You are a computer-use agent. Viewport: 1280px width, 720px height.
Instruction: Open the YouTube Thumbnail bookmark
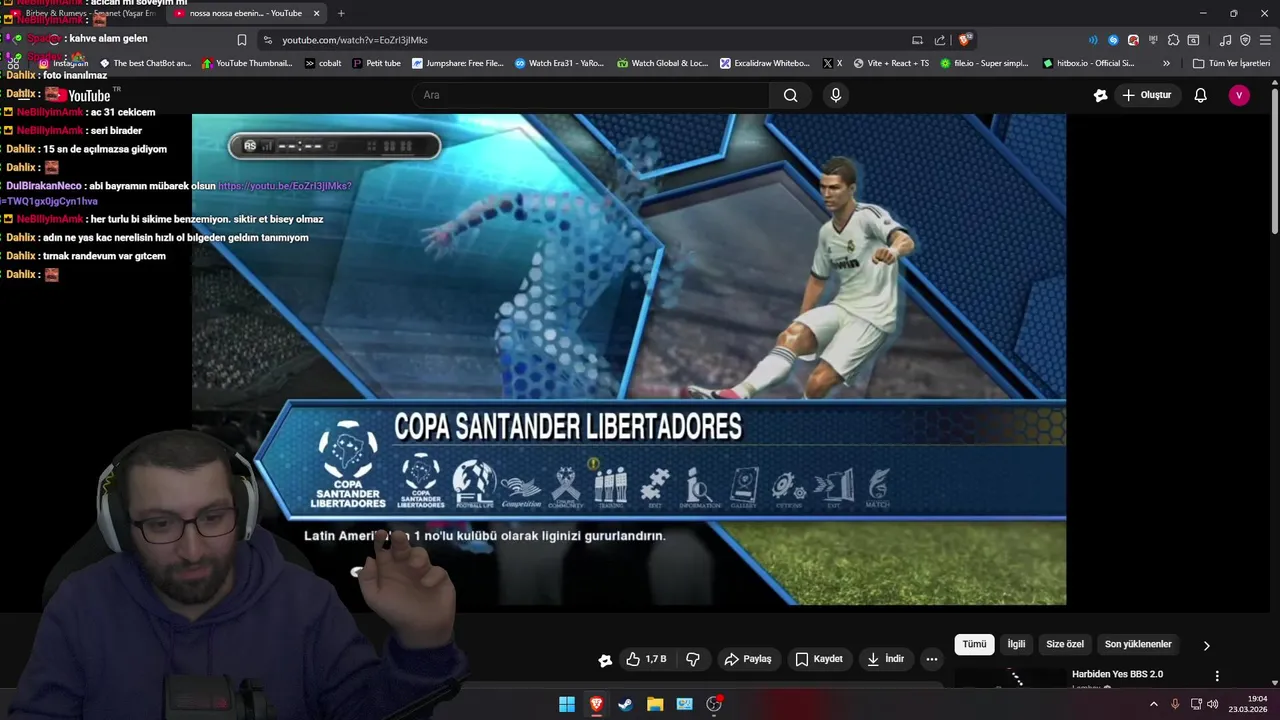point(247,63)
